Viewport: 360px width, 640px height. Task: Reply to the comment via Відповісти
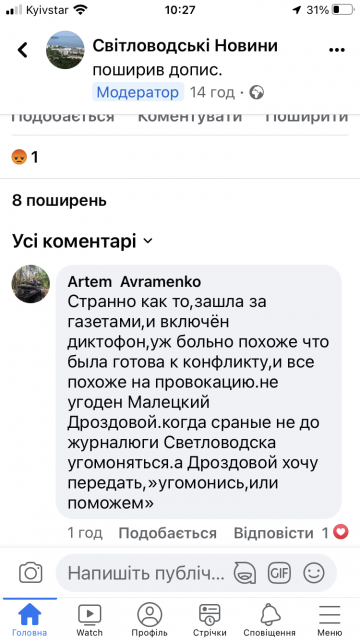tap(273, 533)
